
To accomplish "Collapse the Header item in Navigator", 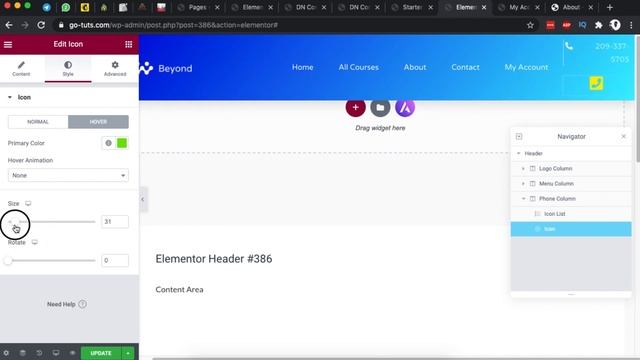I will (518, 153).
